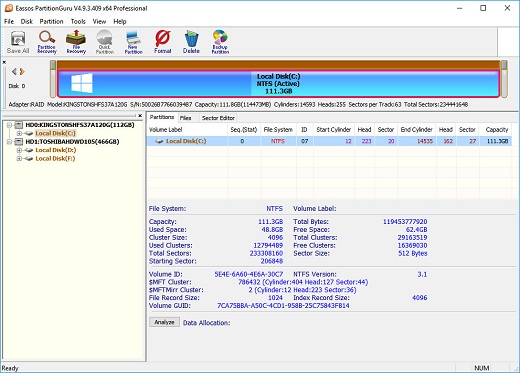Click the Delete partition icon
This screenshot has height=373, width=520.
[x=191, y=42]
